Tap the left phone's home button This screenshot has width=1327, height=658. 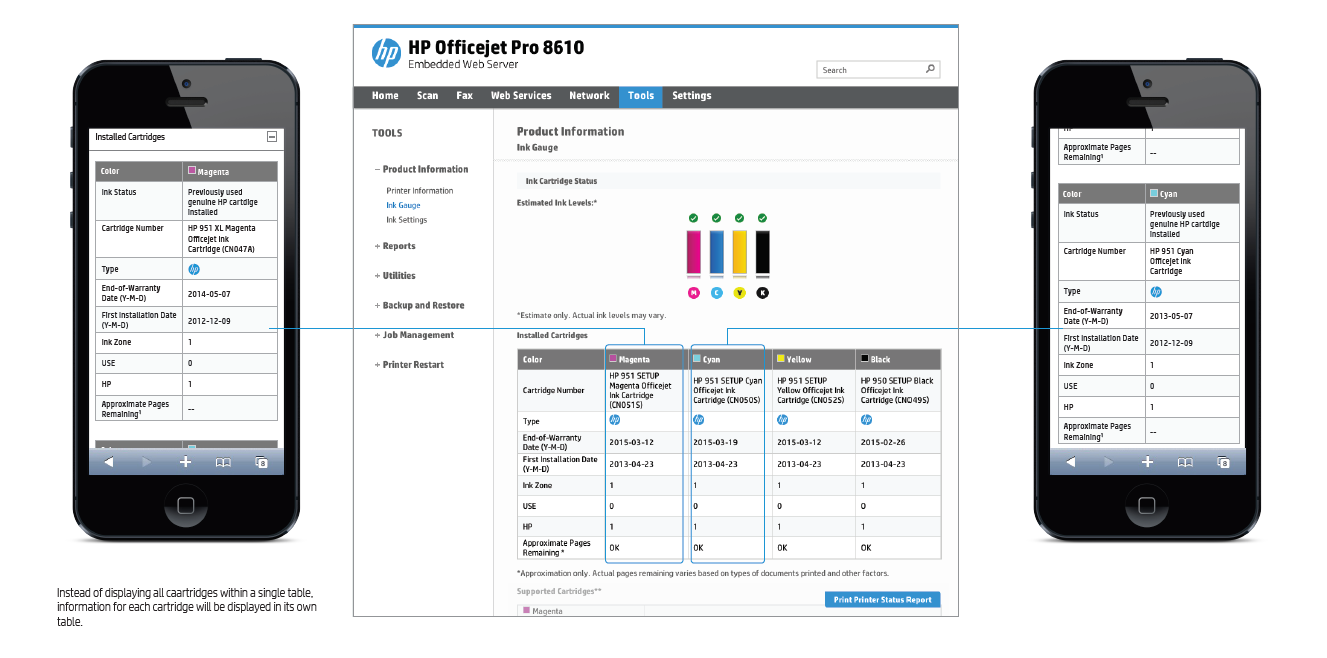pyautogui.click(x=186, y=505)
